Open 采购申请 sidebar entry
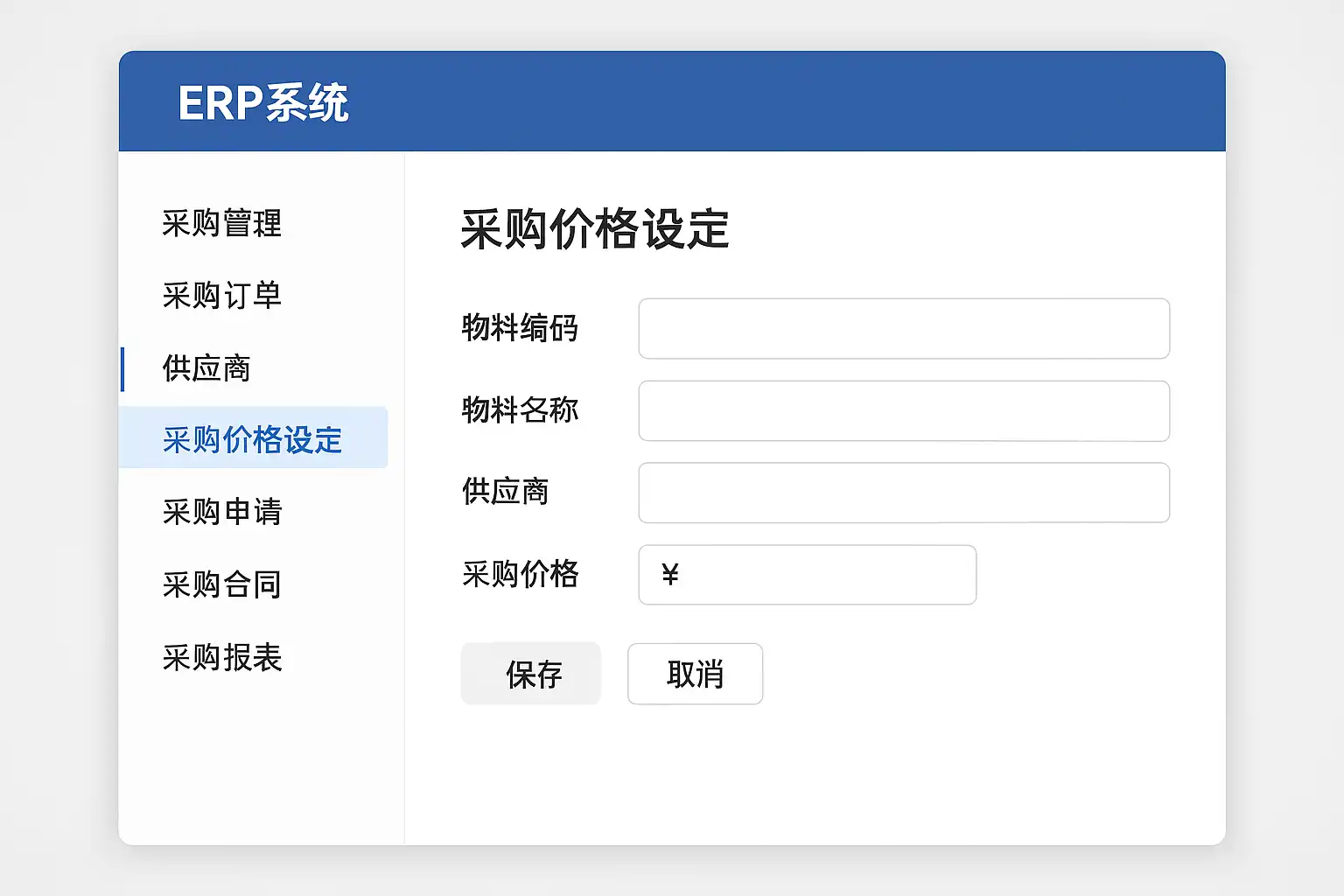Screen dimensions: 1344x896 [x=222, y=512]
